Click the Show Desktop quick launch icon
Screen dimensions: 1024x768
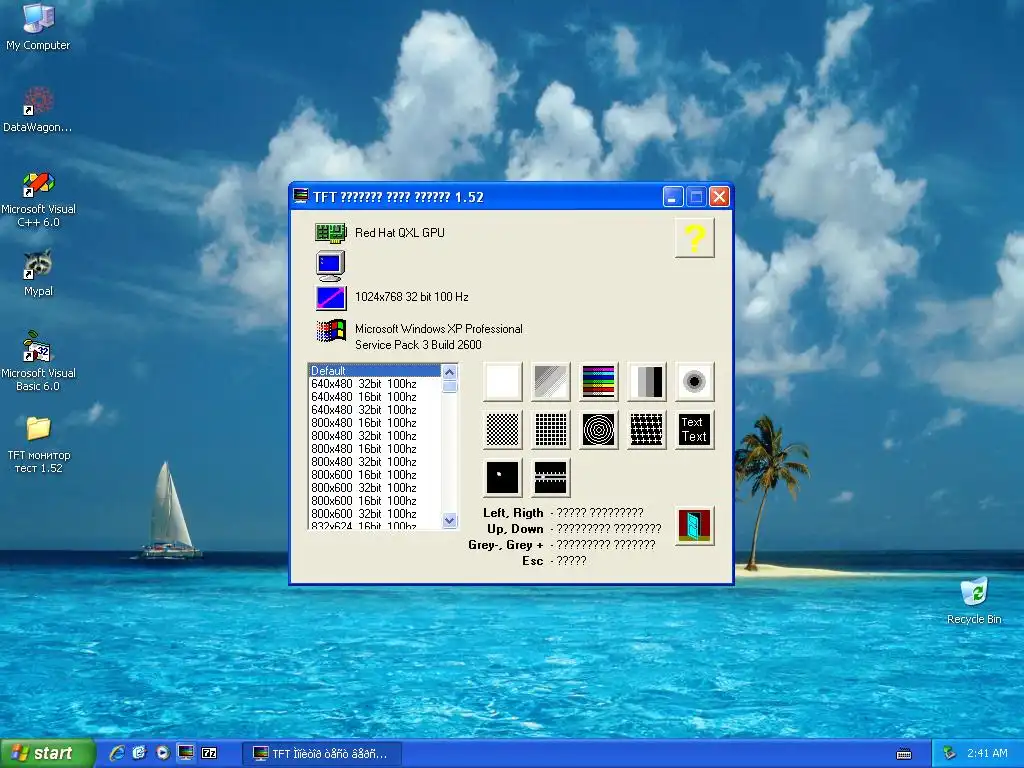pos(139,753)
